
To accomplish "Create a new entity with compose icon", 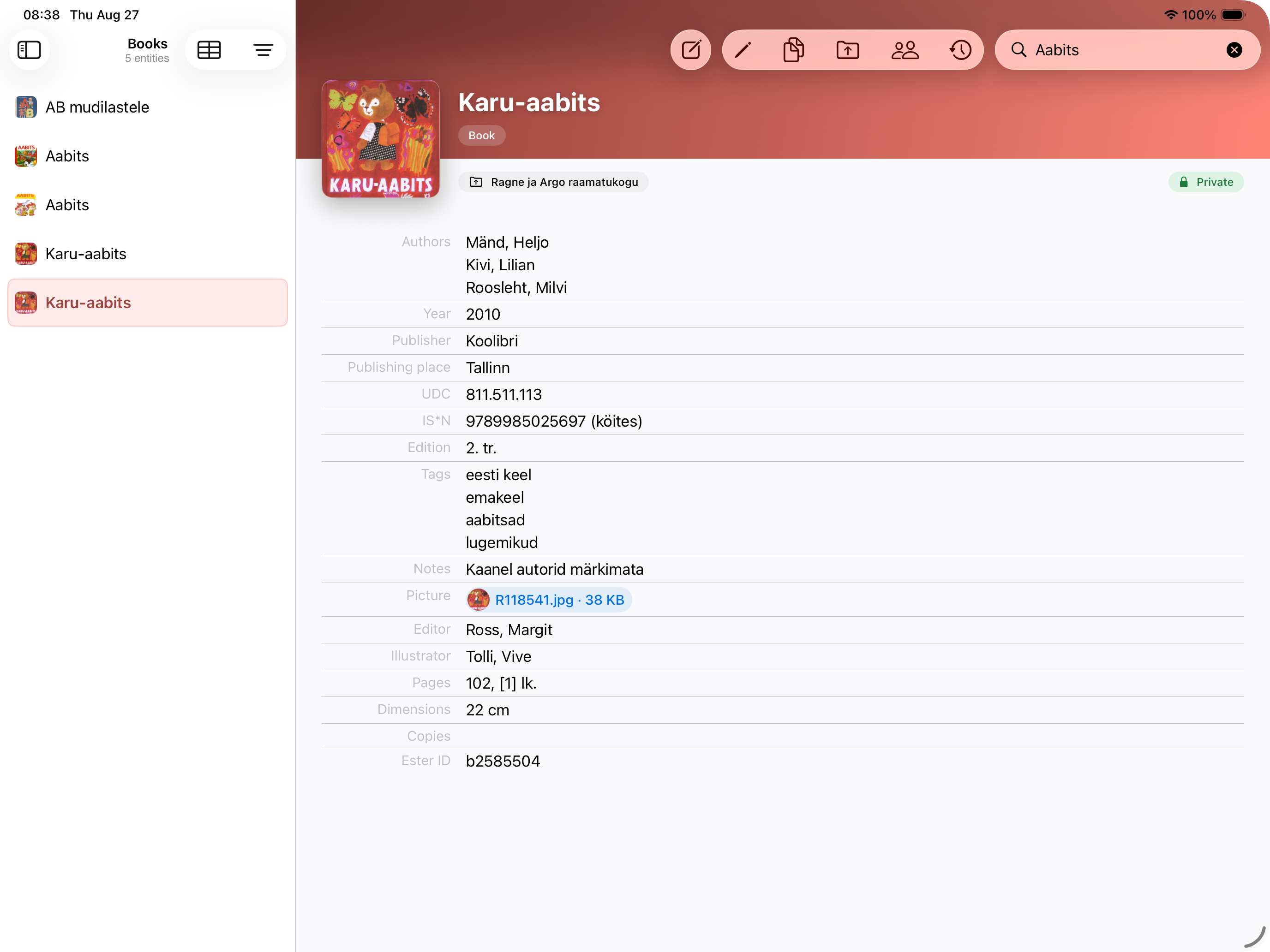I will pos(691,50).
